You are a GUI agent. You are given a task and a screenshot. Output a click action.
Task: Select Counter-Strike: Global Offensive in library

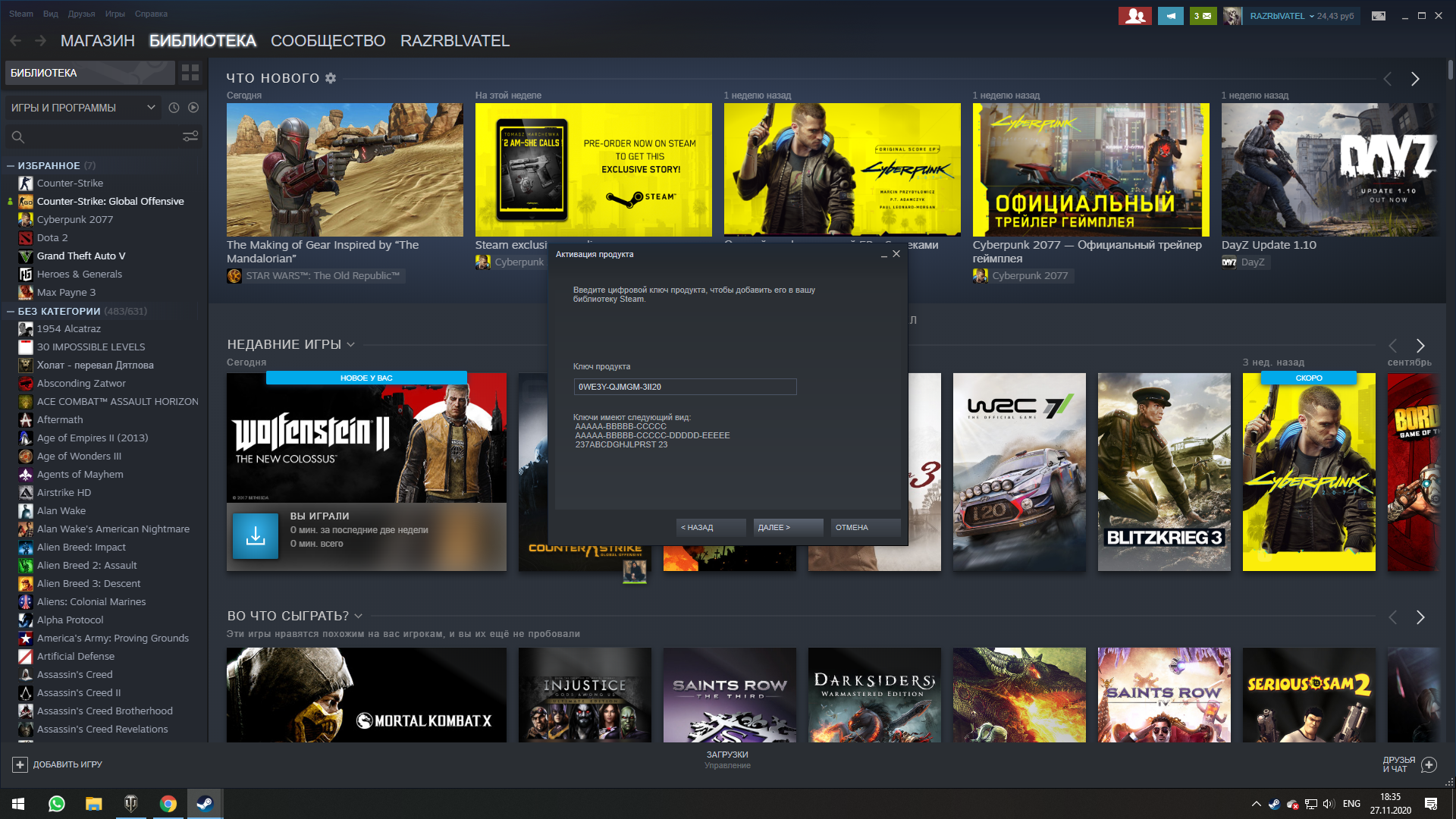click(110, 202)
